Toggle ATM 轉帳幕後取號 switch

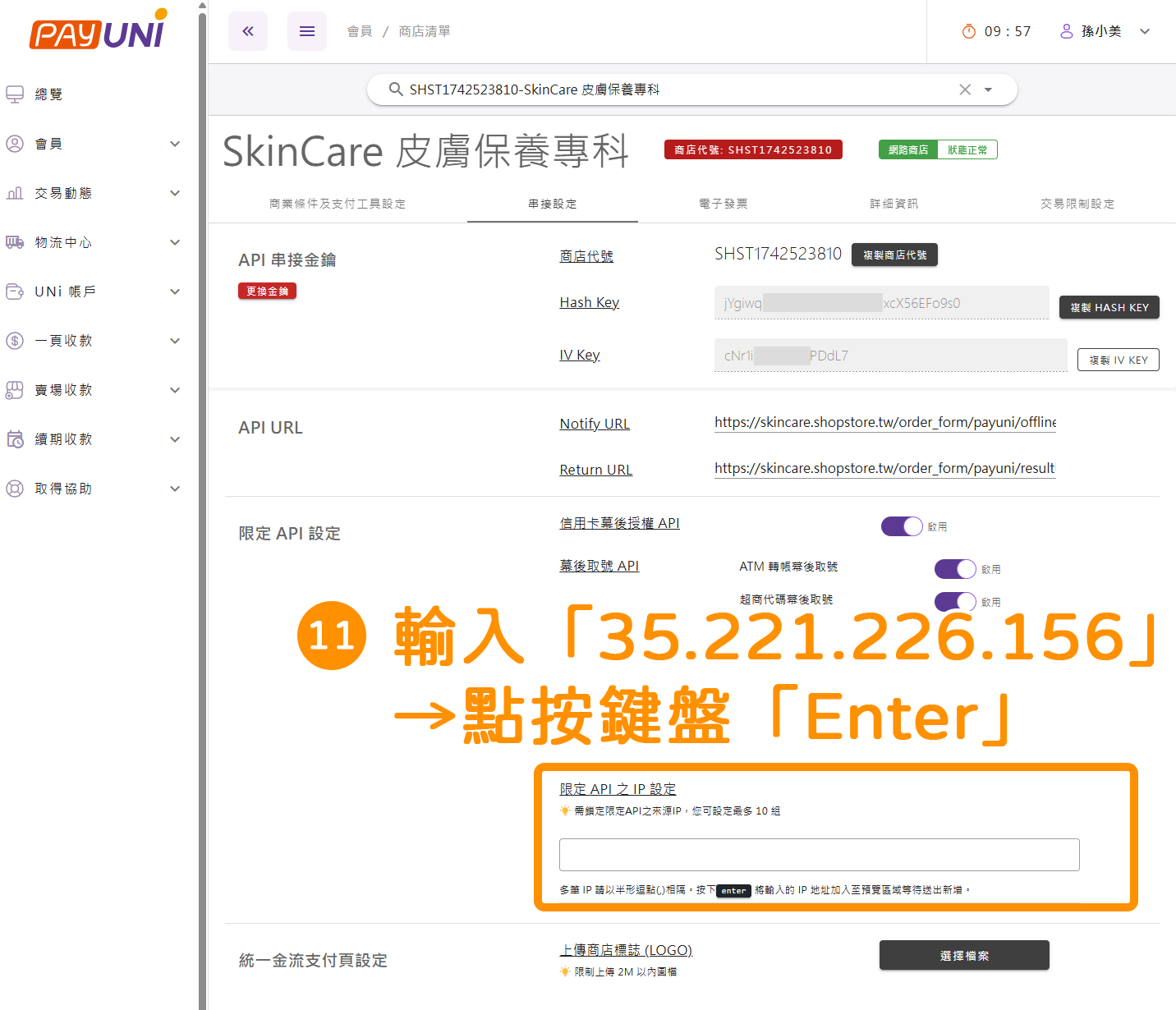(955, 569)
